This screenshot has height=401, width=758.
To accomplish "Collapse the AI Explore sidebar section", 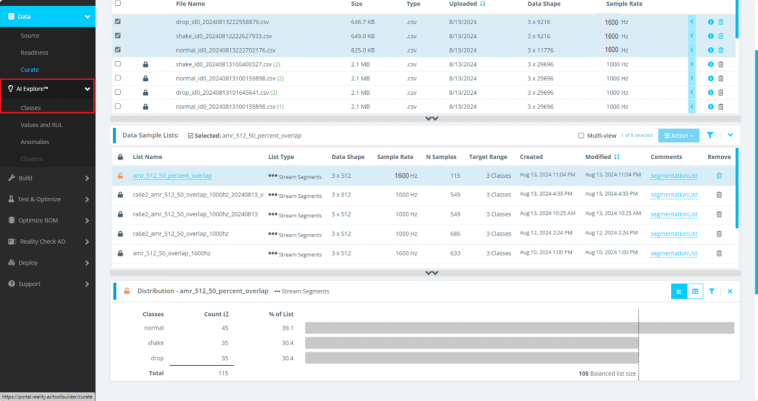I will click(x=87, y=89).
